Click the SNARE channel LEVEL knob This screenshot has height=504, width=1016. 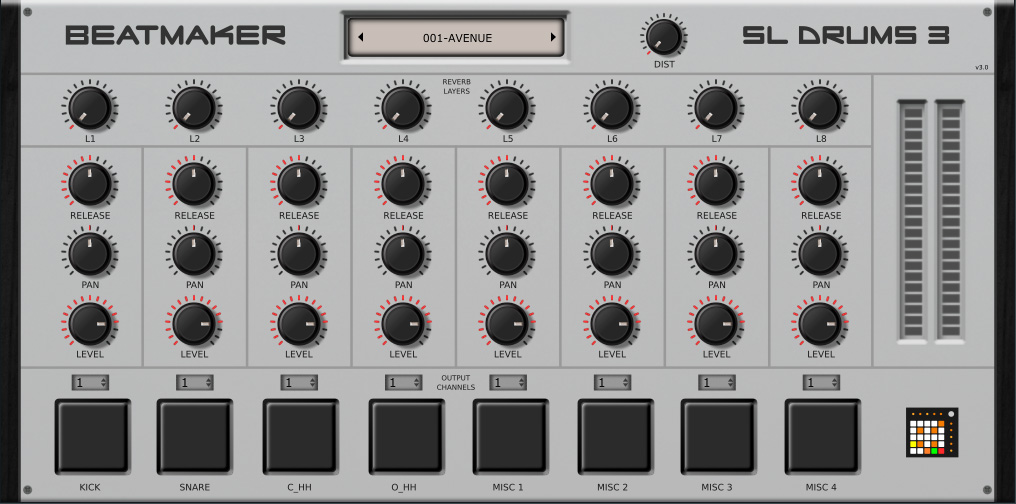coord(194,323)
